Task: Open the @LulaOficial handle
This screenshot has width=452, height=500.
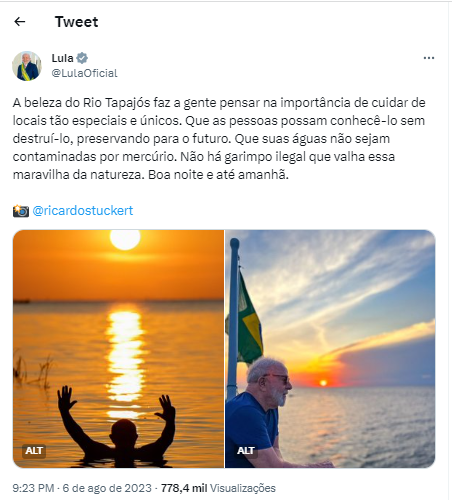Action: point(84,73)
